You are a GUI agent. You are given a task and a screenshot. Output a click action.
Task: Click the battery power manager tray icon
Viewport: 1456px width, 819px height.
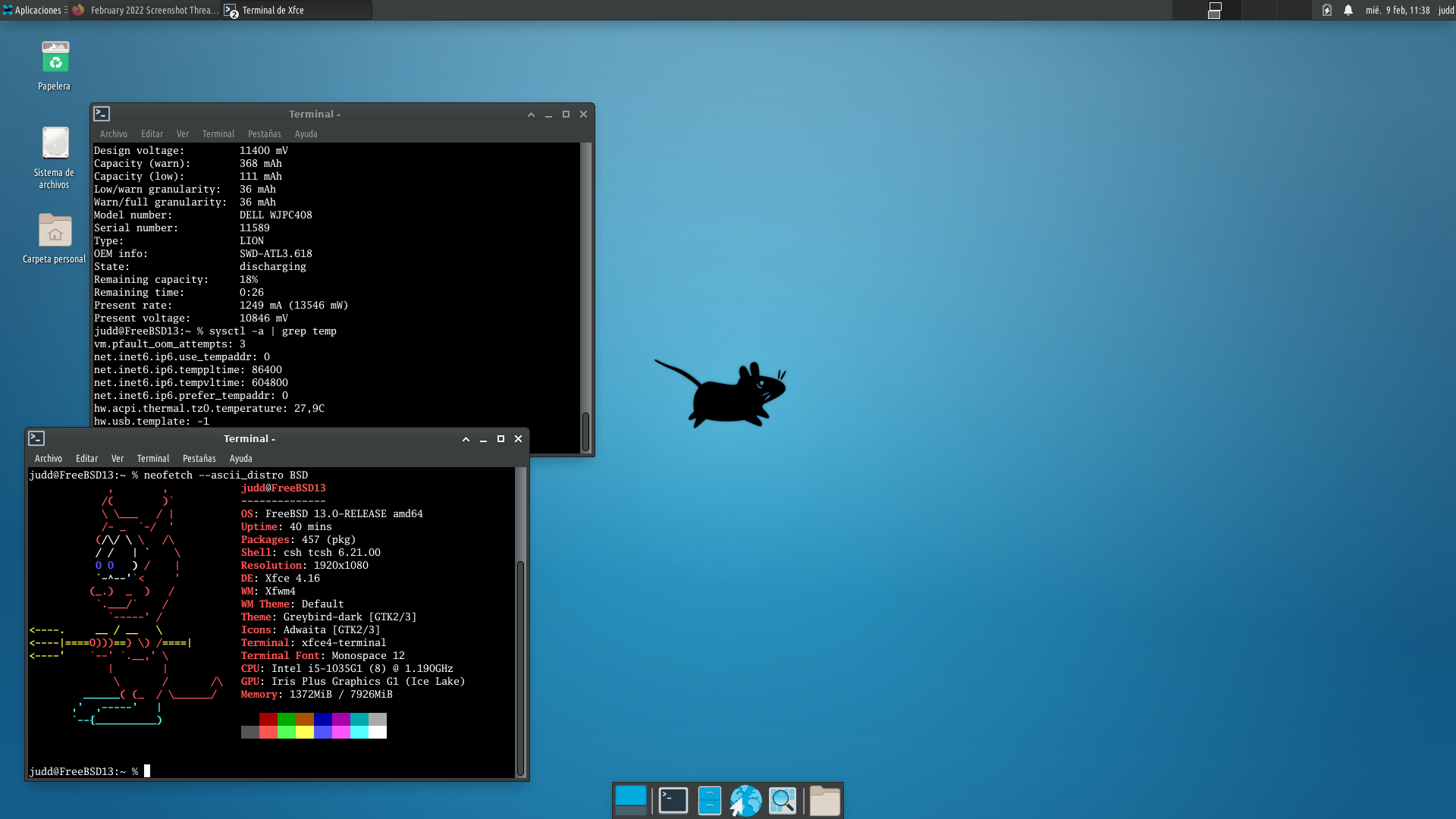[x=1326, y=10]
